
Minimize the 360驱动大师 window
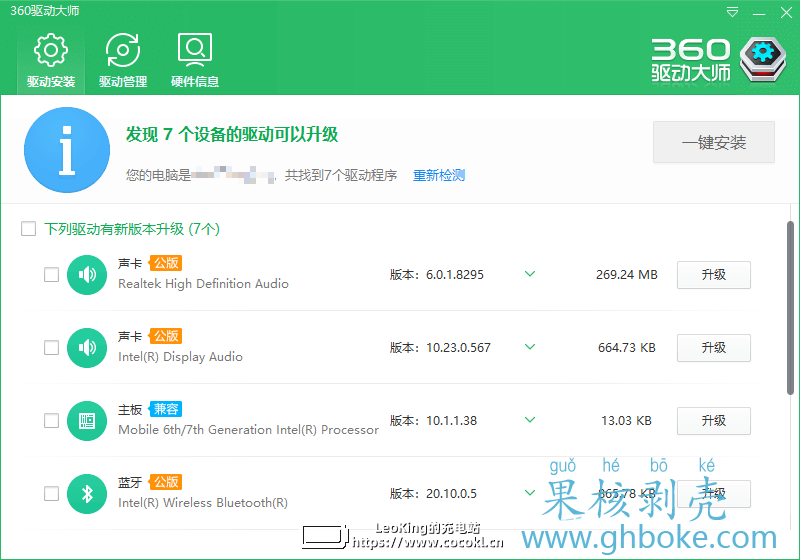pos(759,12)
